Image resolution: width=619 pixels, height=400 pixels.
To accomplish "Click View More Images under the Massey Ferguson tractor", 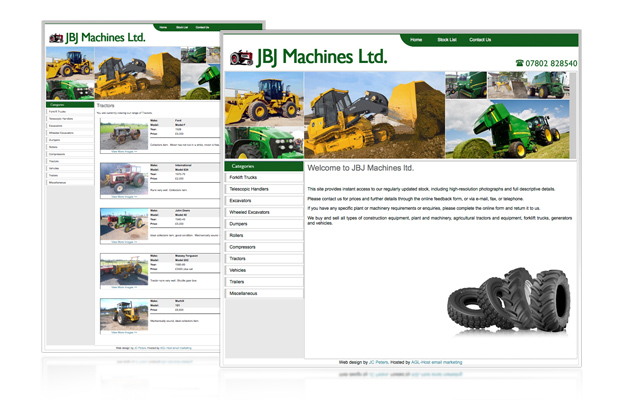I will click(x=124, y=287).
